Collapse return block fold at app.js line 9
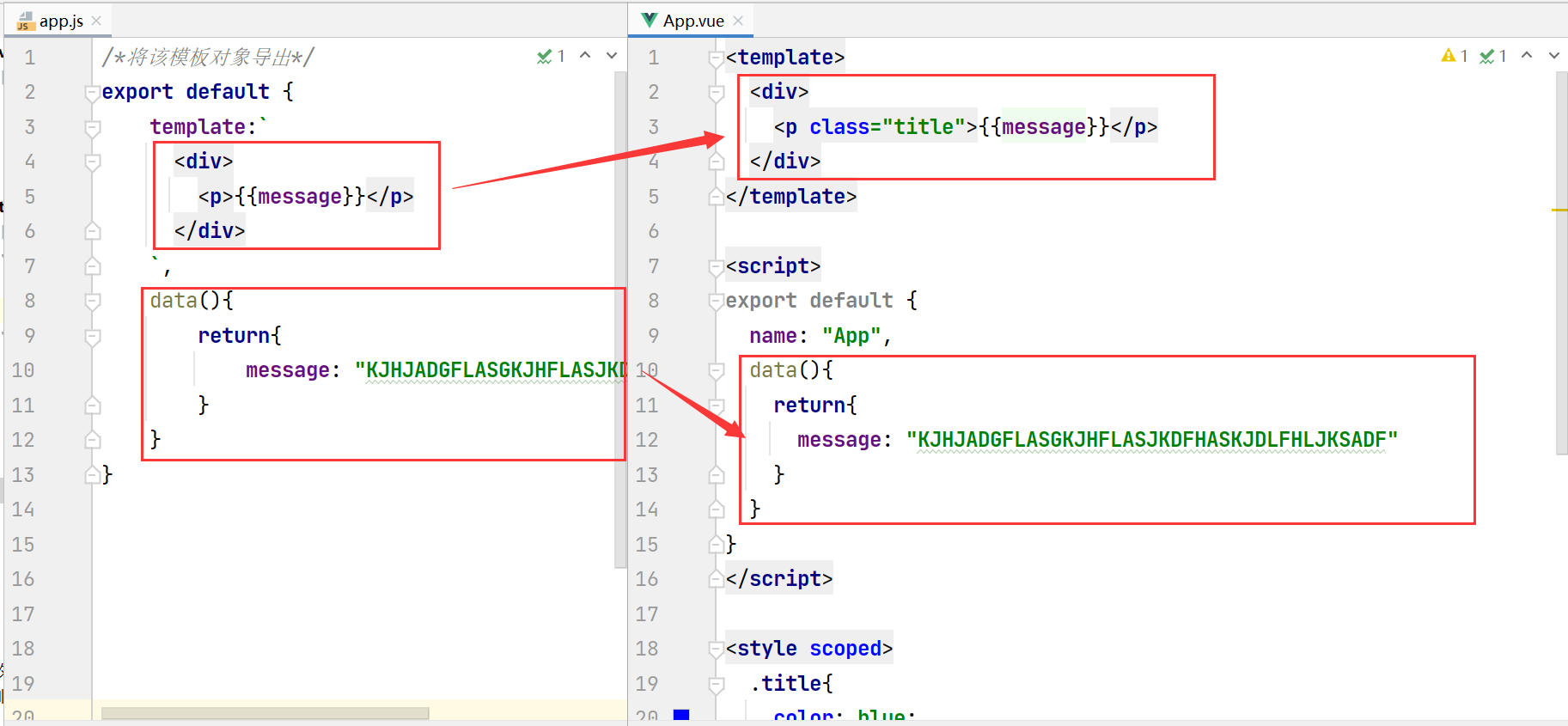1568x726 pixels. coord(93,337)
